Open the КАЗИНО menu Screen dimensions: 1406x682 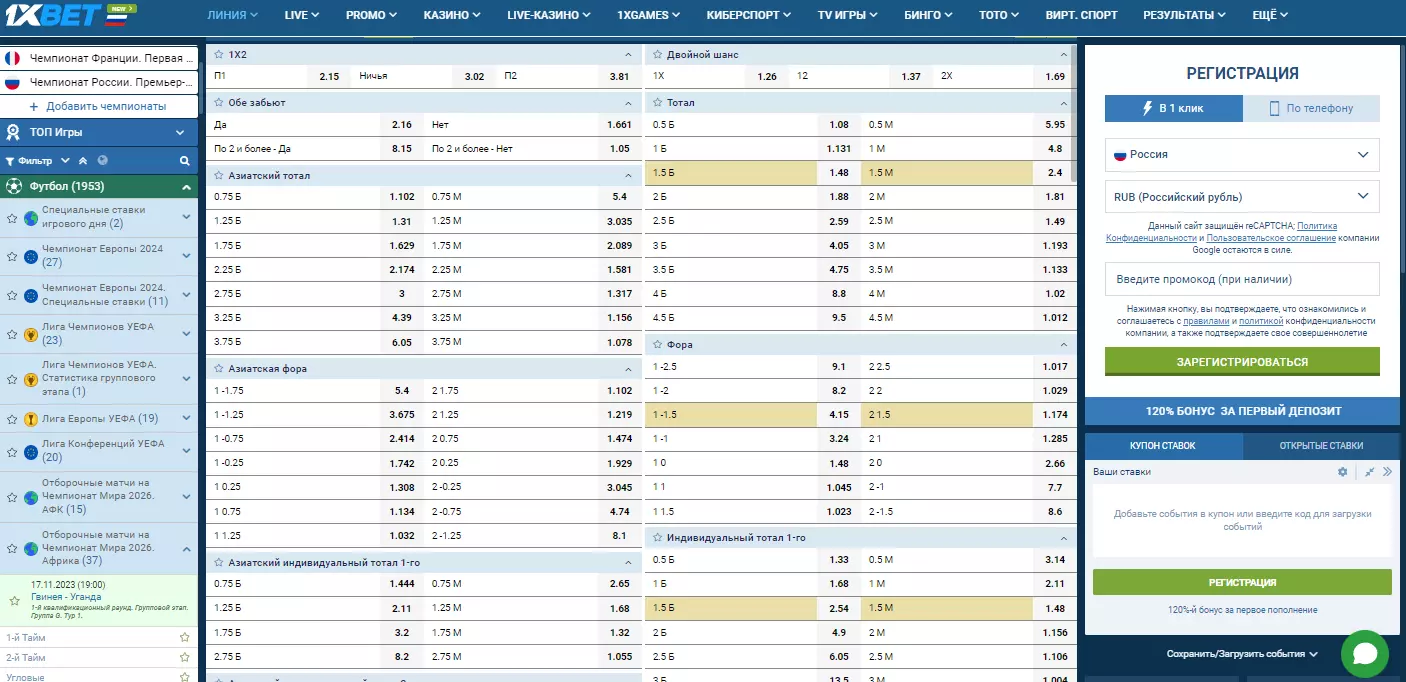pyautogui.click(x=451, y=15)
